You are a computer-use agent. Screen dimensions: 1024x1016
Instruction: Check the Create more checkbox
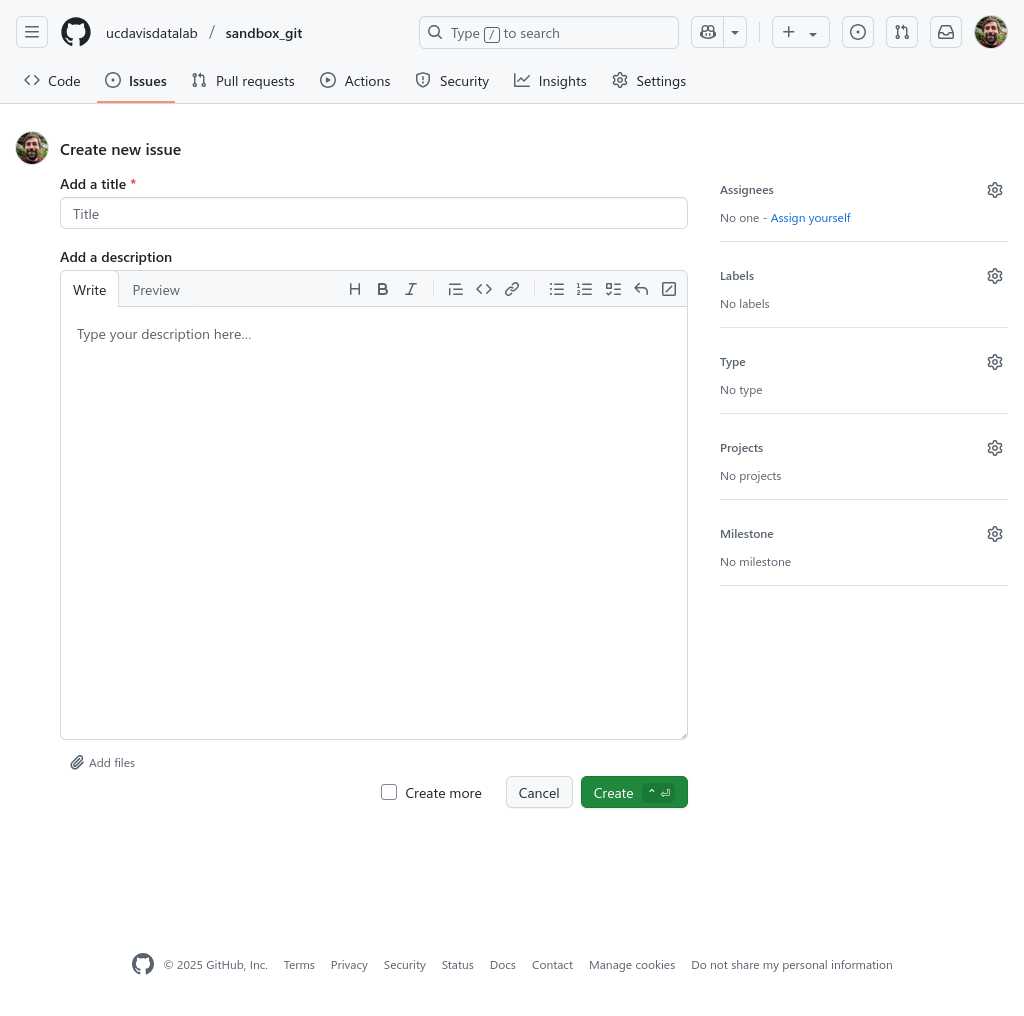click(x=389, y=792)
